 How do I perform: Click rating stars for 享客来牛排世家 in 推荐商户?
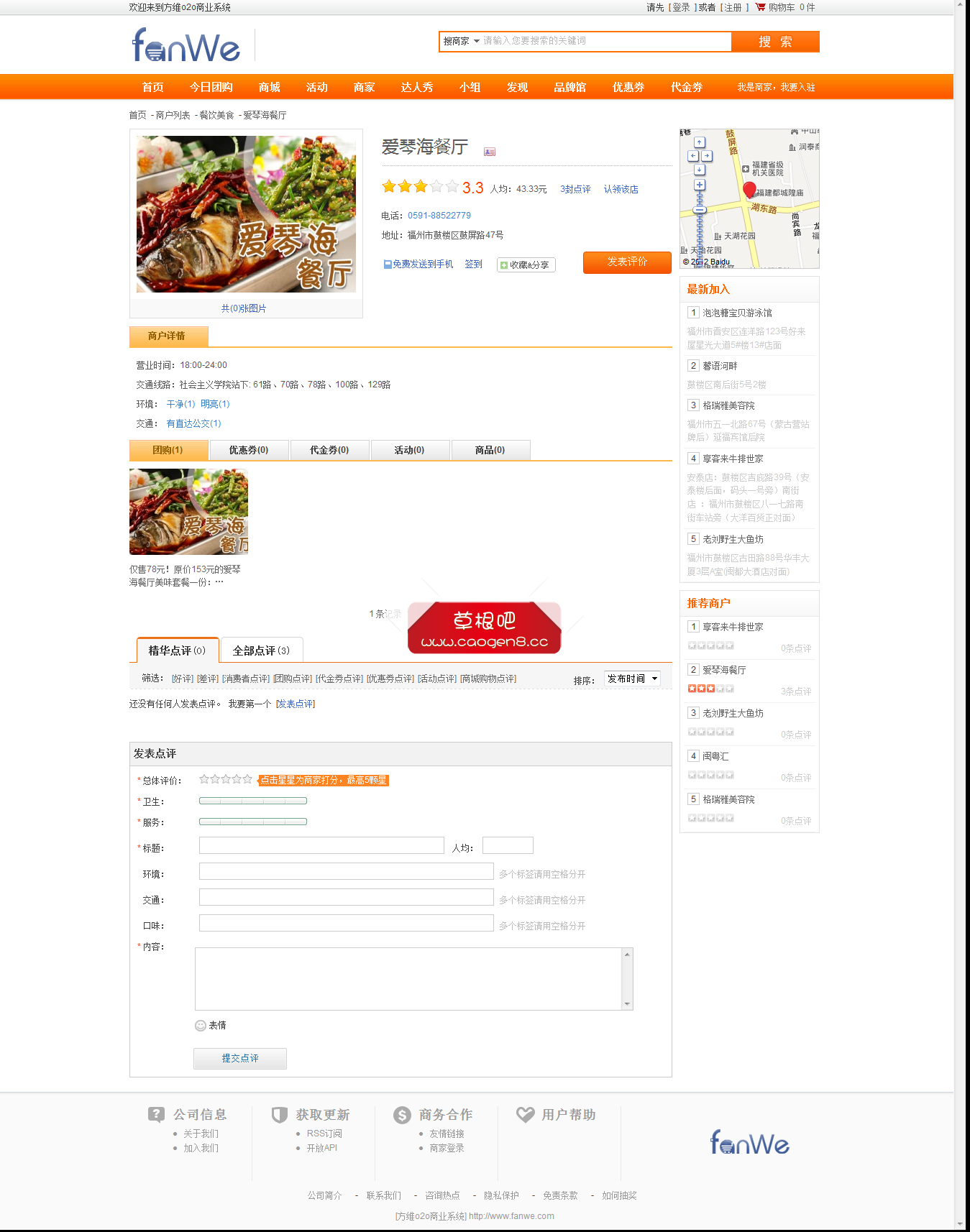[x=710, y=645]
